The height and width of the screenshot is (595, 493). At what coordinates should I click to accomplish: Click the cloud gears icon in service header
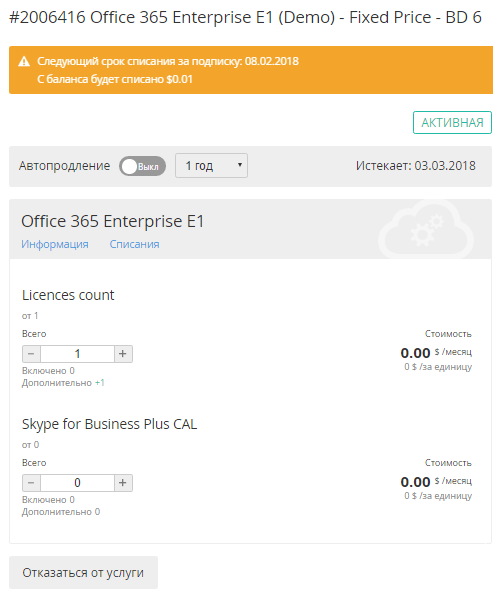426,229
